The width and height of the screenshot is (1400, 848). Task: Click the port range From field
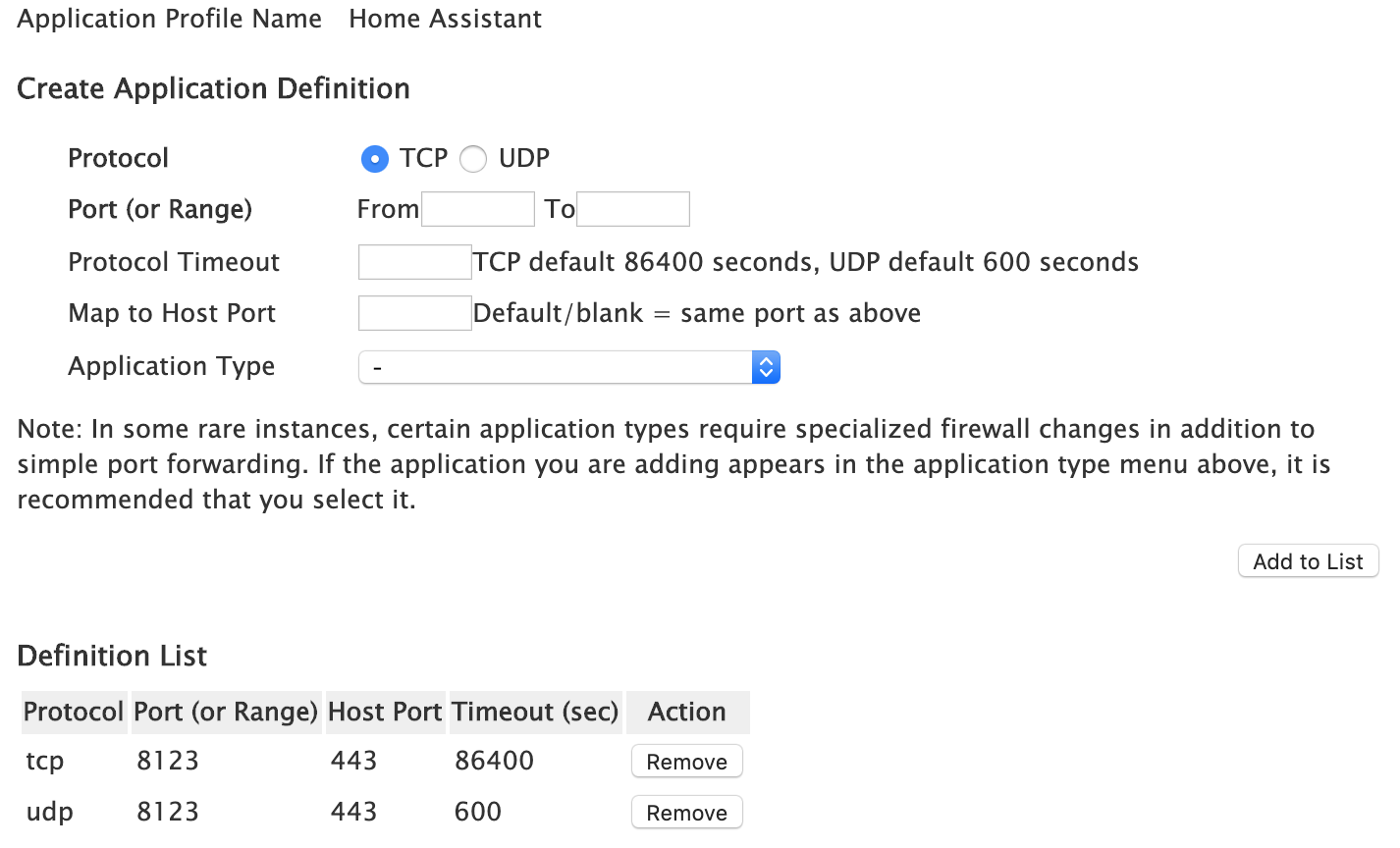477,209
